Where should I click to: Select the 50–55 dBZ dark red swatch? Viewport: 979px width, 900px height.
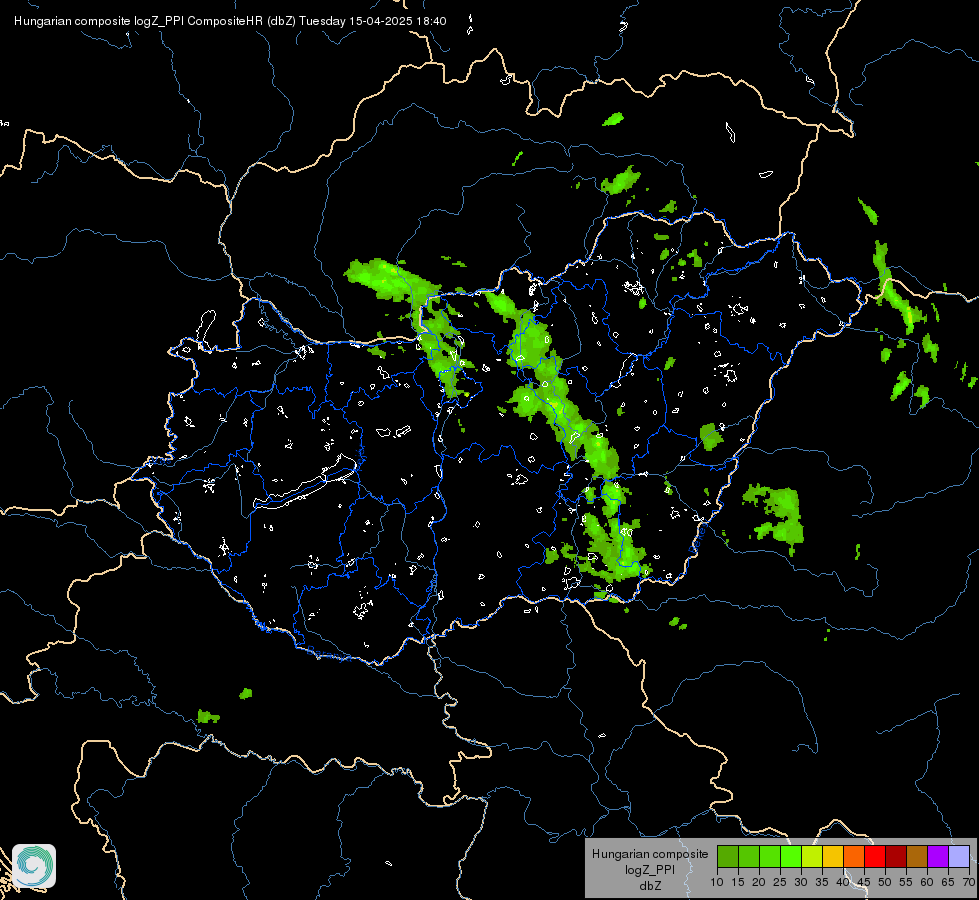pyautogui.click(x=896, y=856)
